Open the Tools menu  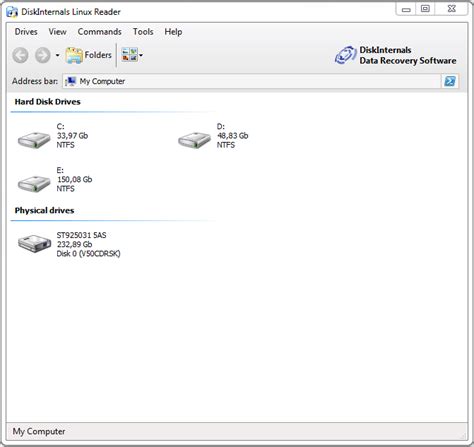pyautogui.click(x=143, y=32)
